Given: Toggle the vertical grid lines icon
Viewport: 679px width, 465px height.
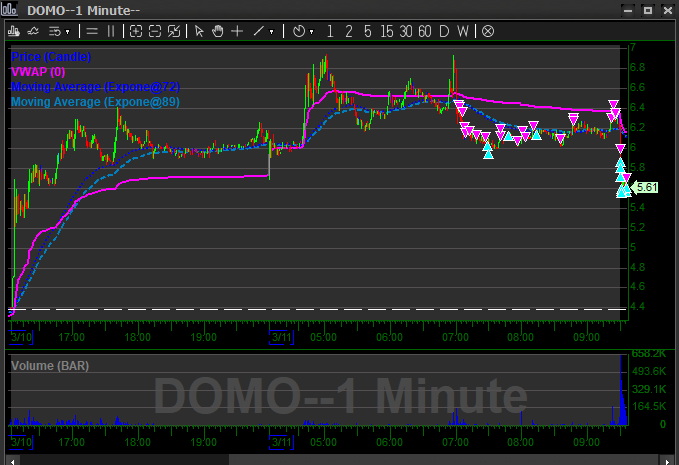Looking at the screenshot, I should pyautogui.click(x=111, y=31).
